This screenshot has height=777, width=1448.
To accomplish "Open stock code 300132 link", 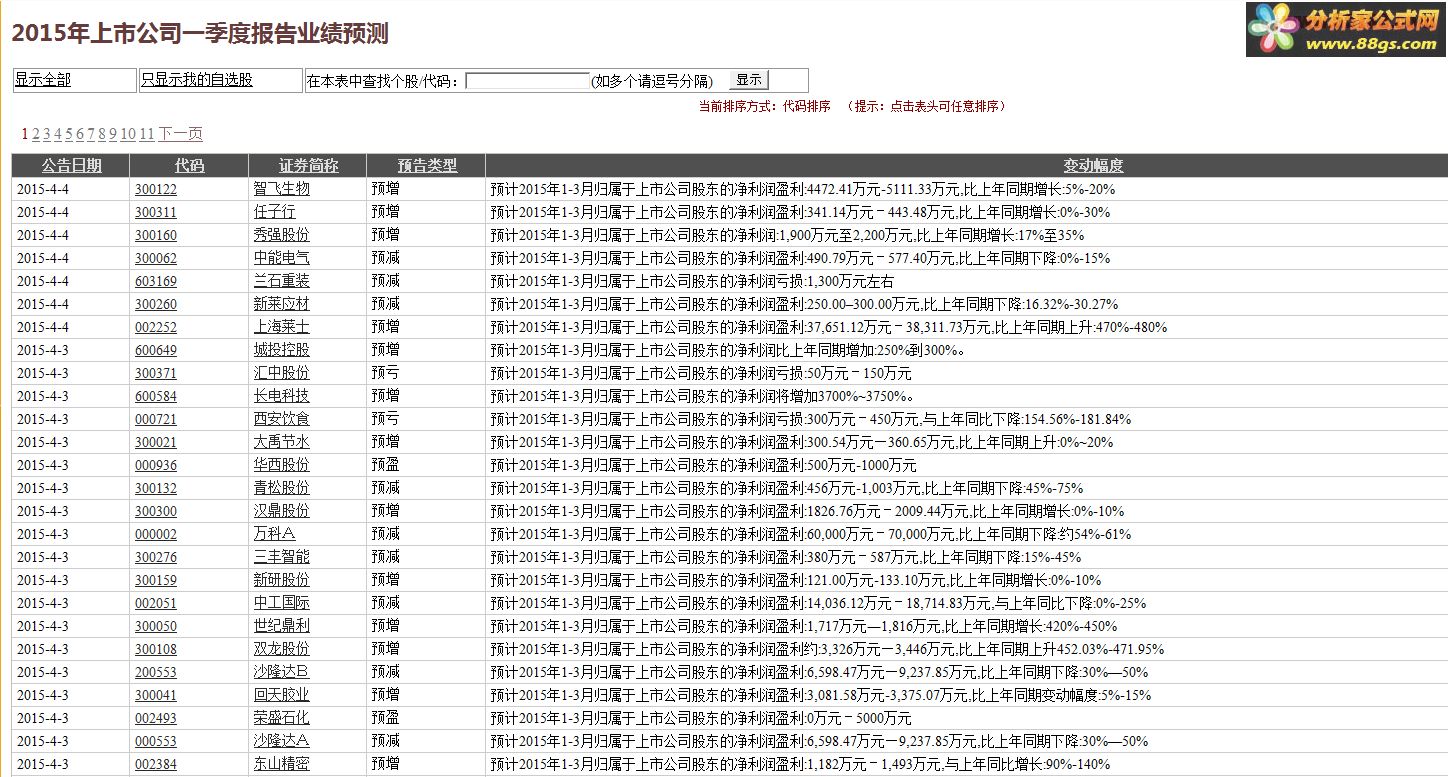I will point(156,488).
